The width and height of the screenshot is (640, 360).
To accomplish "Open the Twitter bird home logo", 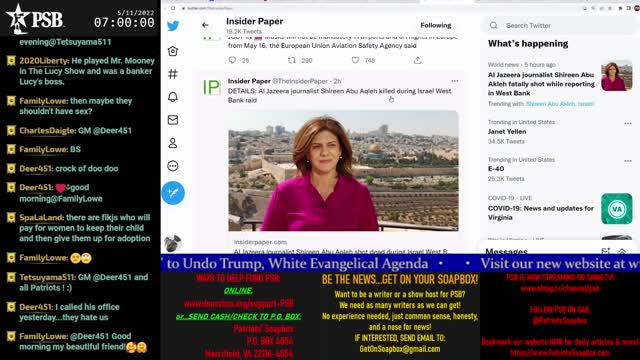I will click(173, 26).
